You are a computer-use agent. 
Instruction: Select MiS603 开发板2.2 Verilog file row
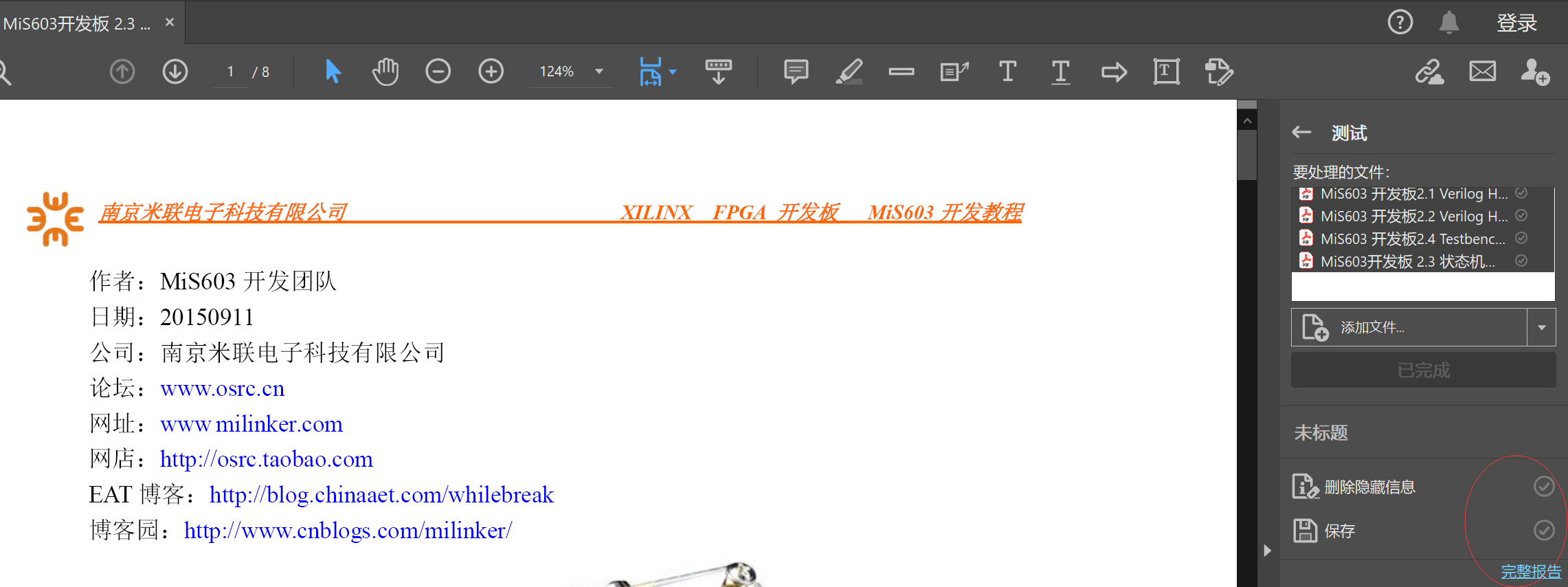1422,216
